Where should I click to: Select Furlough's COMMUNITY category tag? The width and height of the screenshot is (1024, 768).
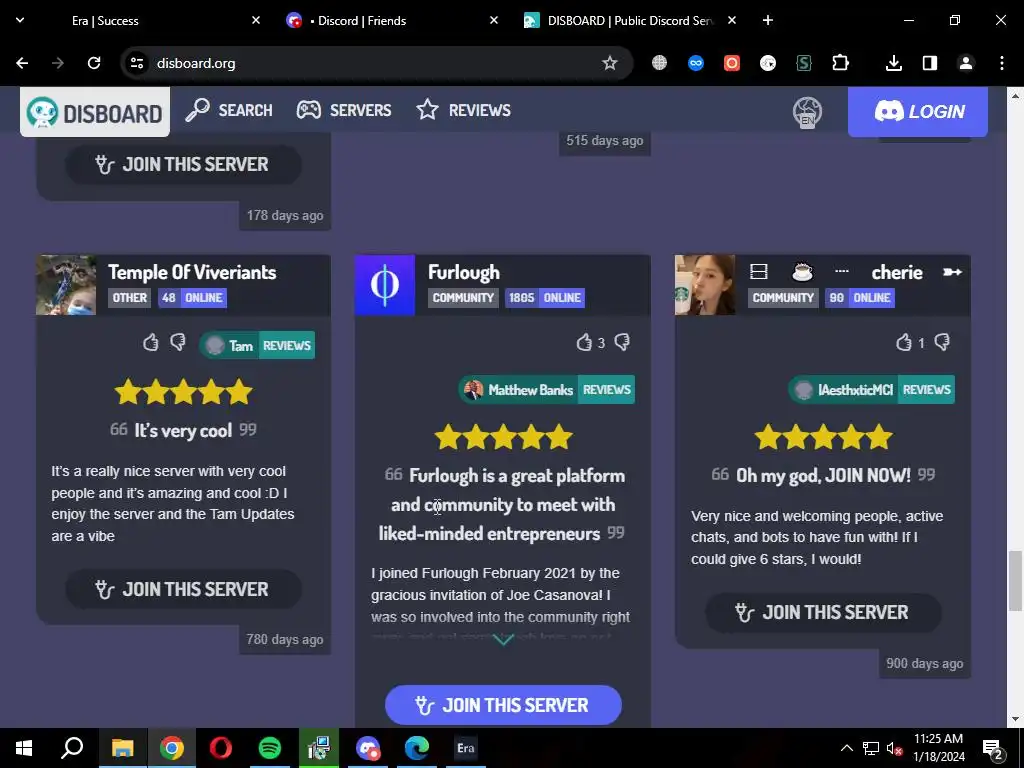(x=463, y=298)
